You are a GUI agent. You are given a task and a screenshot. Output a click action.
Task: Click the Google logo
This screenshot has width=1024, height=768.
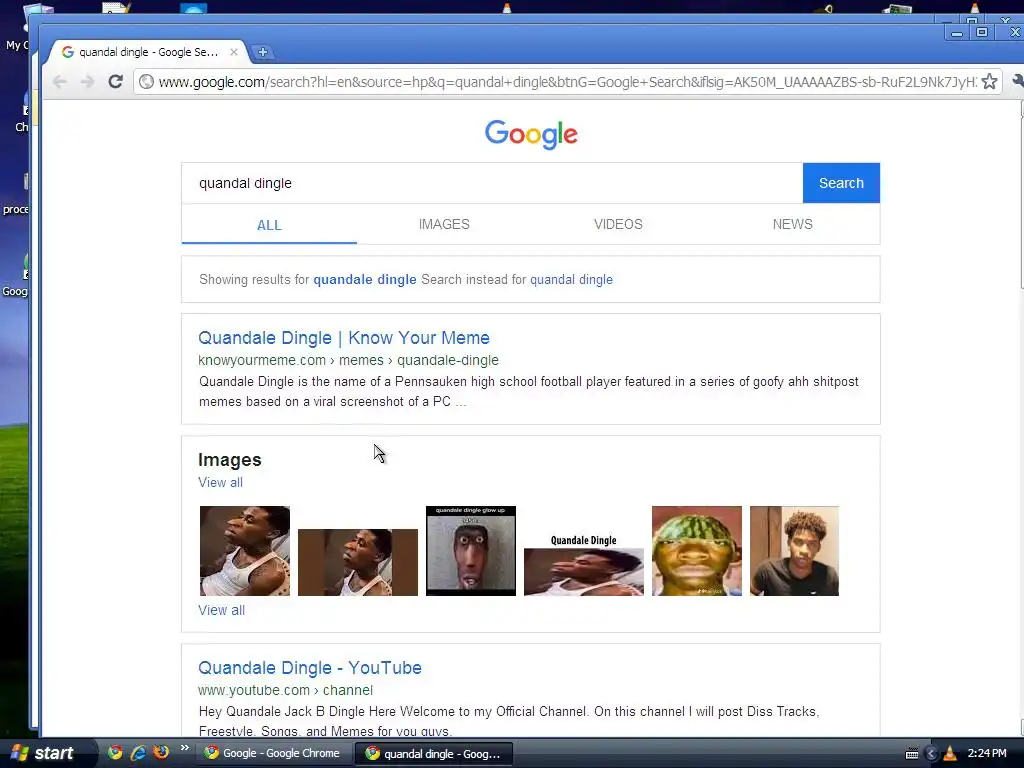click(x=531, y=135)
